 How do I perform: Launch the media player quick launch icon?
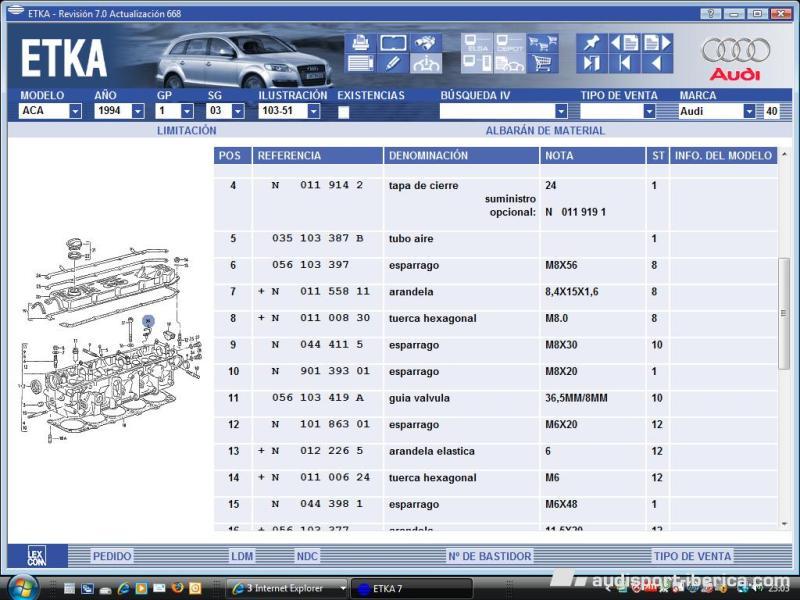click(141, 588)
